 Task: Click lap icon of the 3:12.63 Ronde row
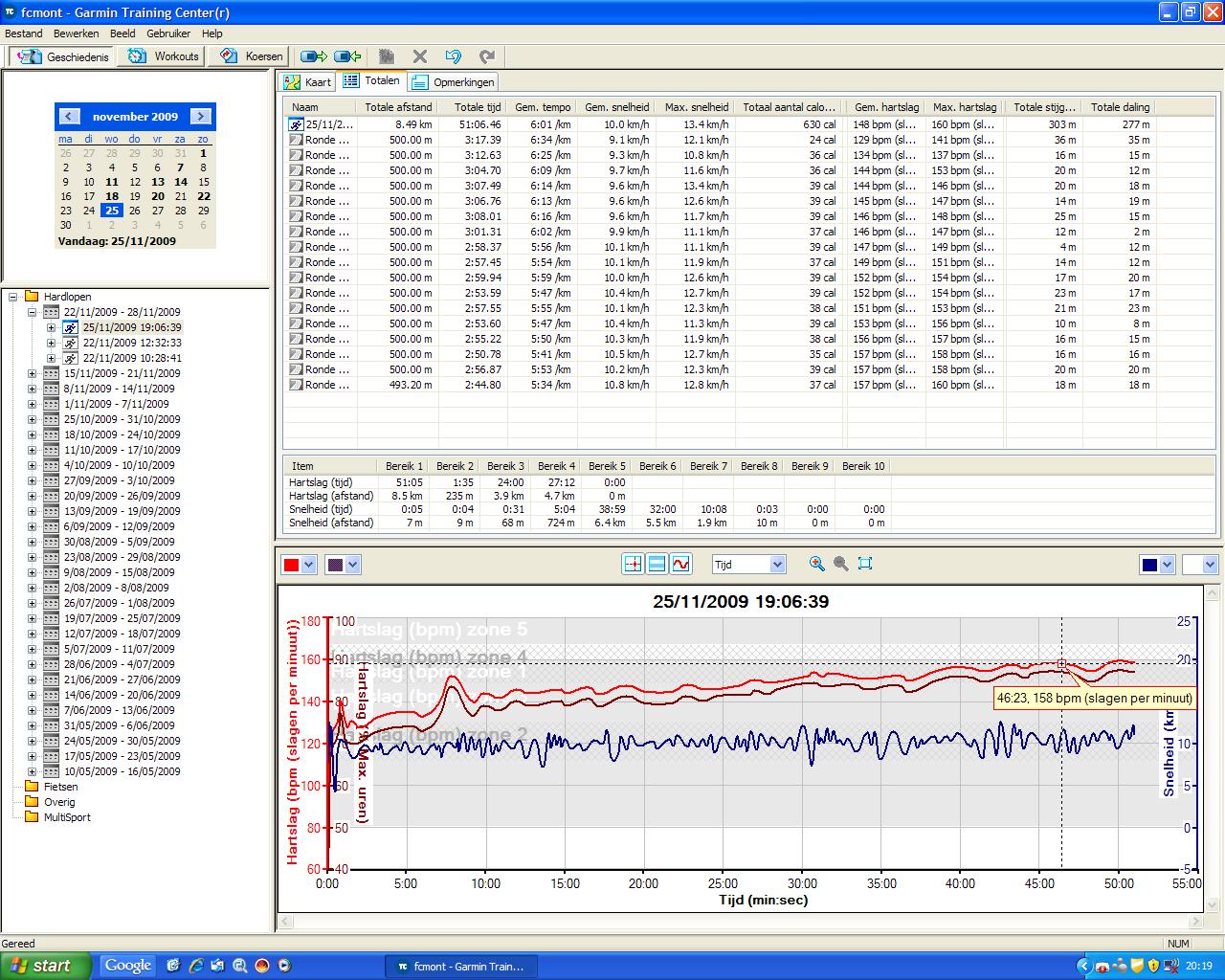[296, 155]
